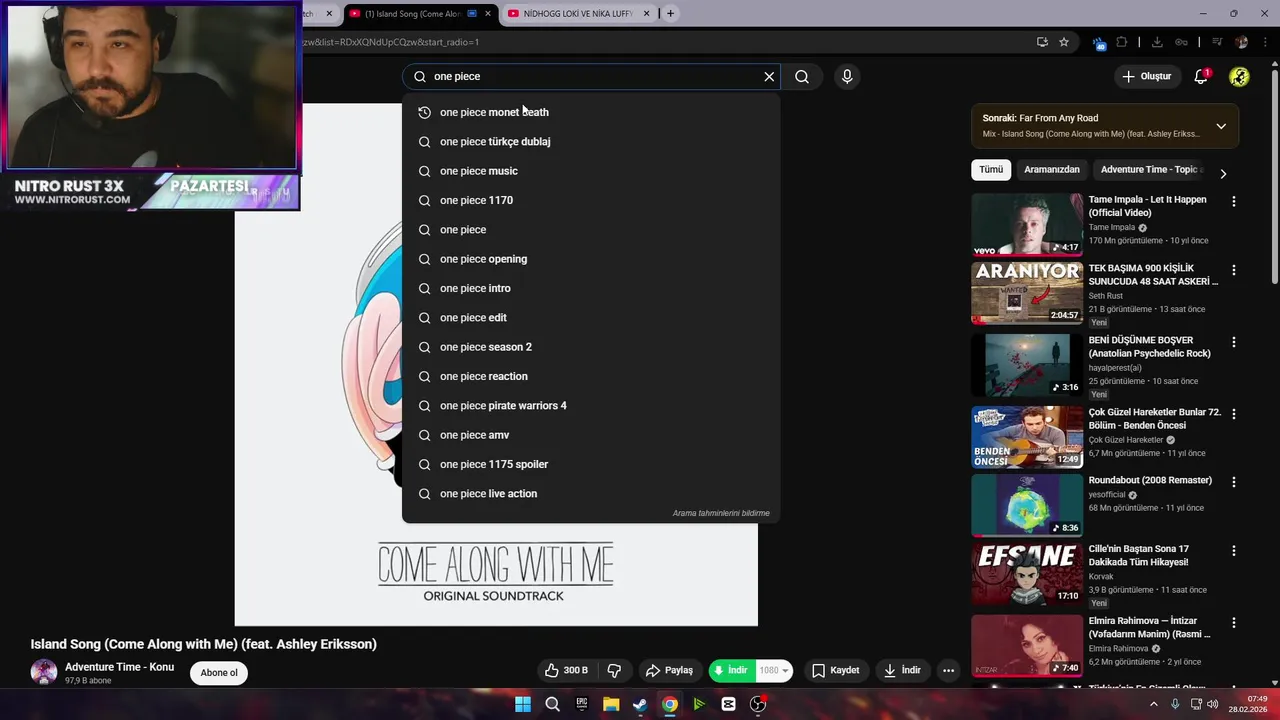This screenshot has width=1280, height=720.
Task: Open volume control in system tray
Action: point(1213,704)
